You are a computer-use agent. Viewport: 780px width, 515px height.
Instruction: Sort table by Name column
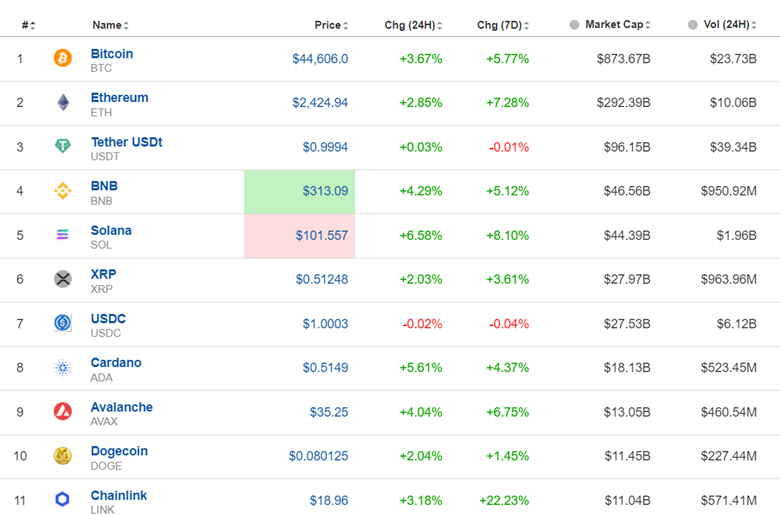pyautogui.click(x=110, y=25)
